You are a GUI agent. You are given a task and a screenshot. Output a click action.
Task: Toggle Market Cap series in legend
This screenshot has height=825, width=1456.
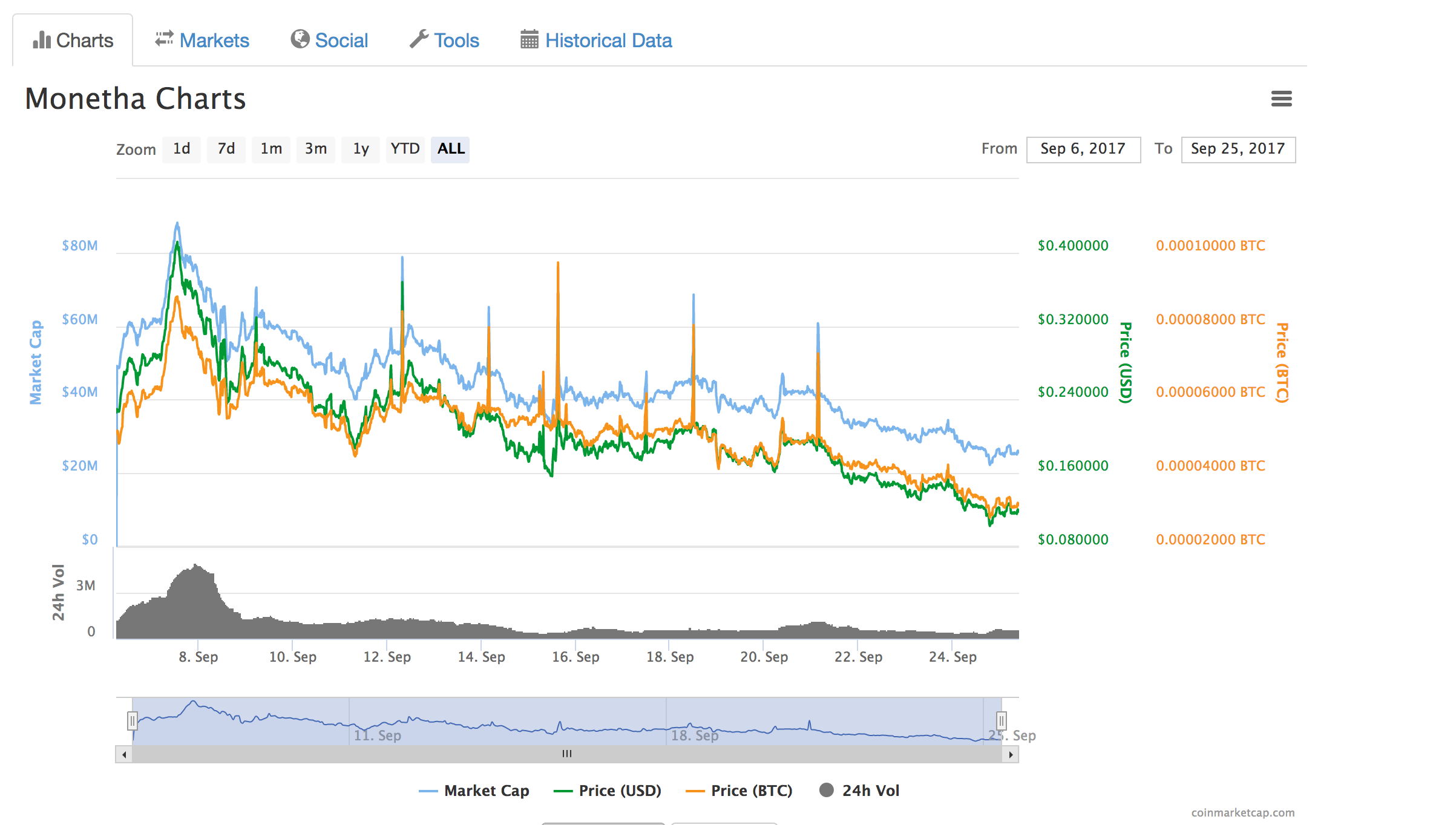click(474, 791)
